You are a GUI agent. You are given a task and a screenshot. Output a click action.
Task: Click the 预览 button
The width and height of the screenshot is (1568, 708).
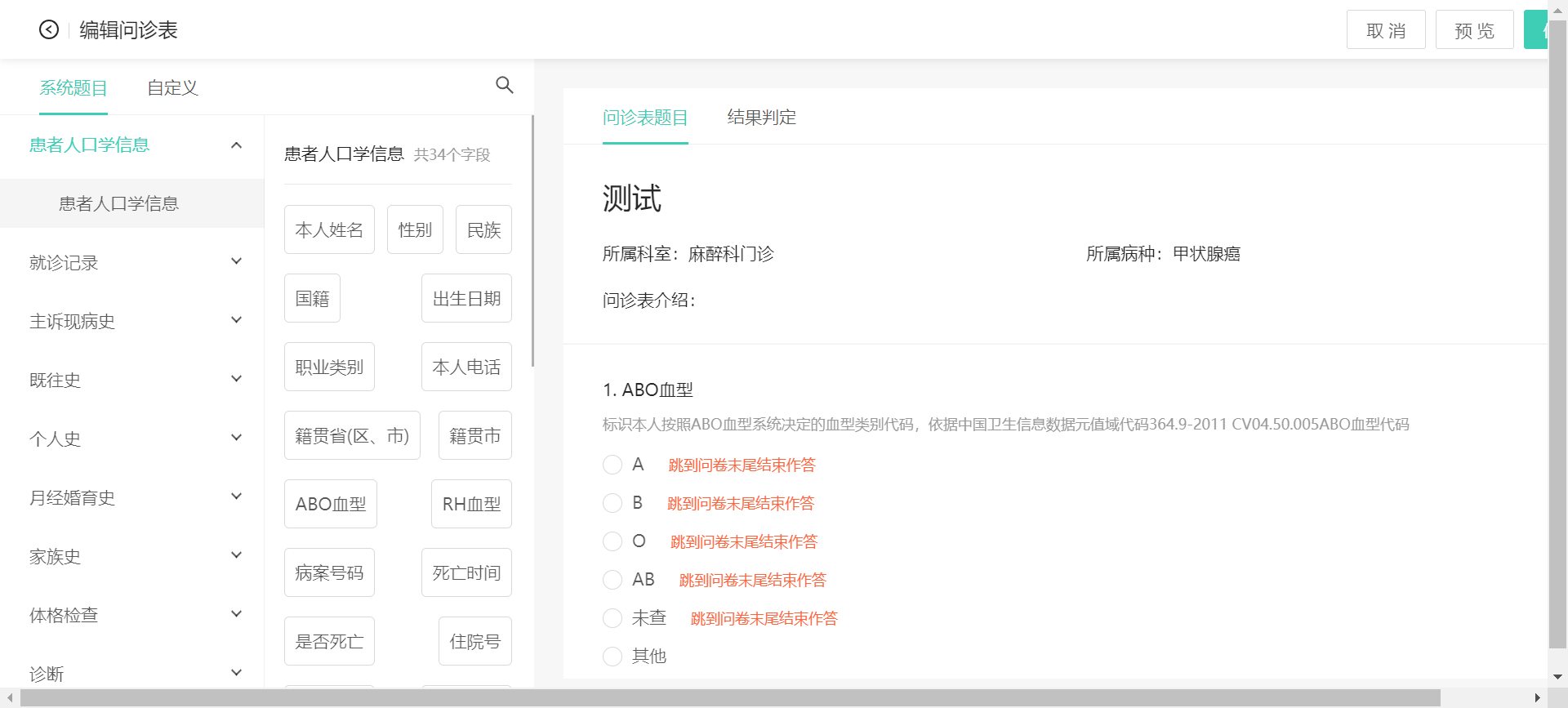tap(1474, 30)
